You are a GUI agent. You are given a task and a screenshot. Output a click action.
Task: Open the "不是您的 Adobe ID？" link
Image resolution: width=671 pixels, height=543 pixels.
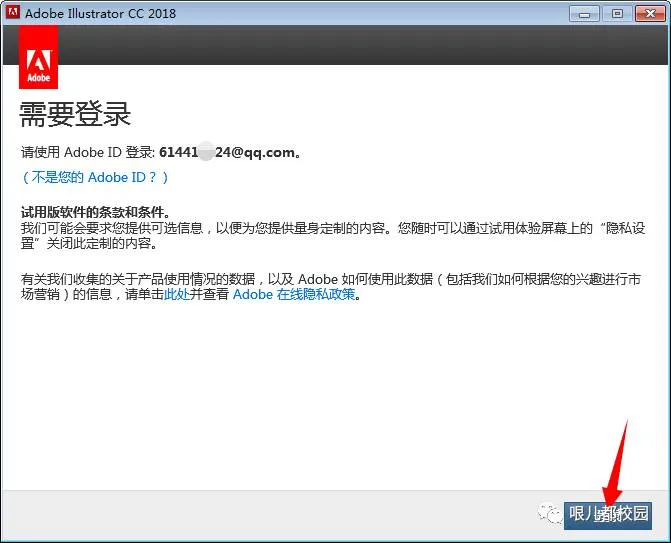tap(95, 177)
